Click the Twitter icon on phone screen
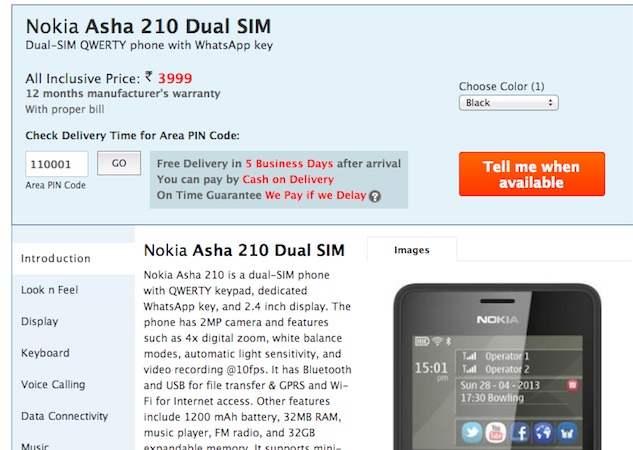This screenshot has width=633, height=450. click(x=472, y=432)
